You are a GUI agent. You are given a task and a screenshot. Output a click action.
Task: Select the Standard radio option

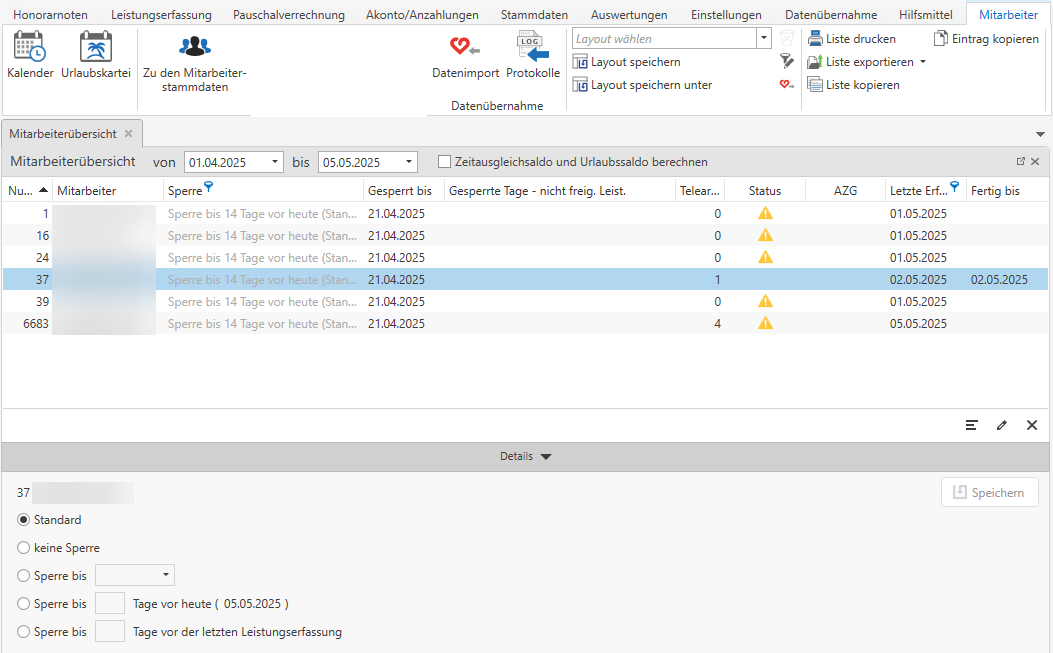(x=24, y=520)
